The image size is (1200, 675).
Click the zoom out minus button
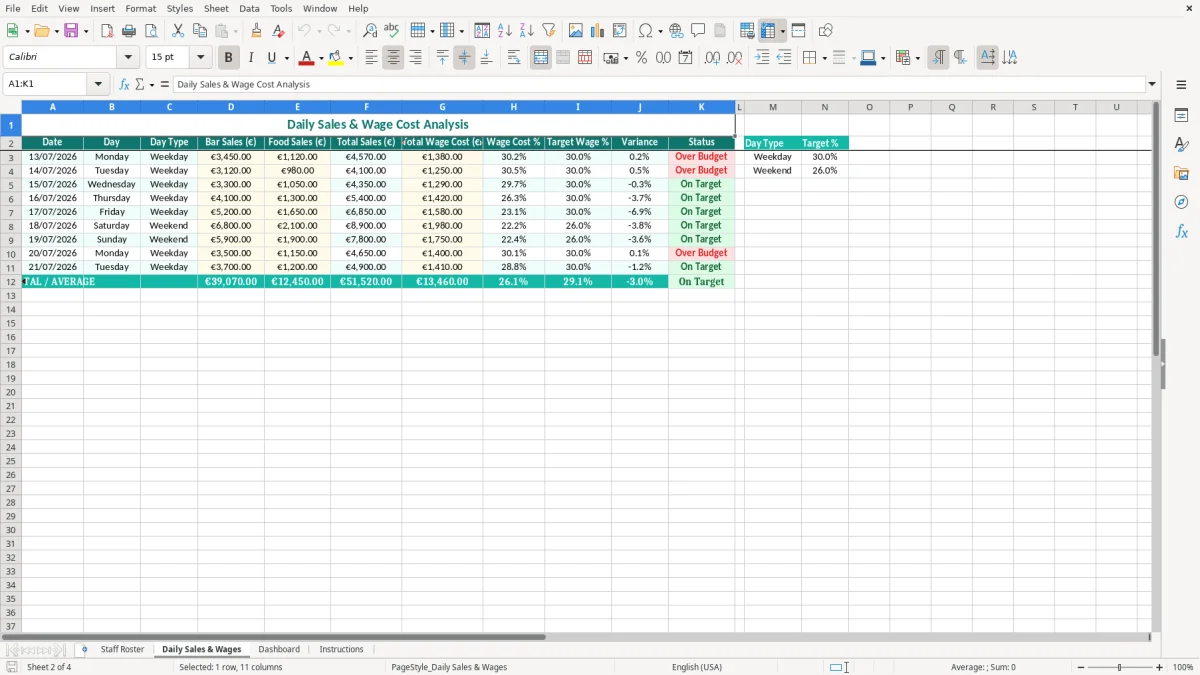tap(1081, 667)
